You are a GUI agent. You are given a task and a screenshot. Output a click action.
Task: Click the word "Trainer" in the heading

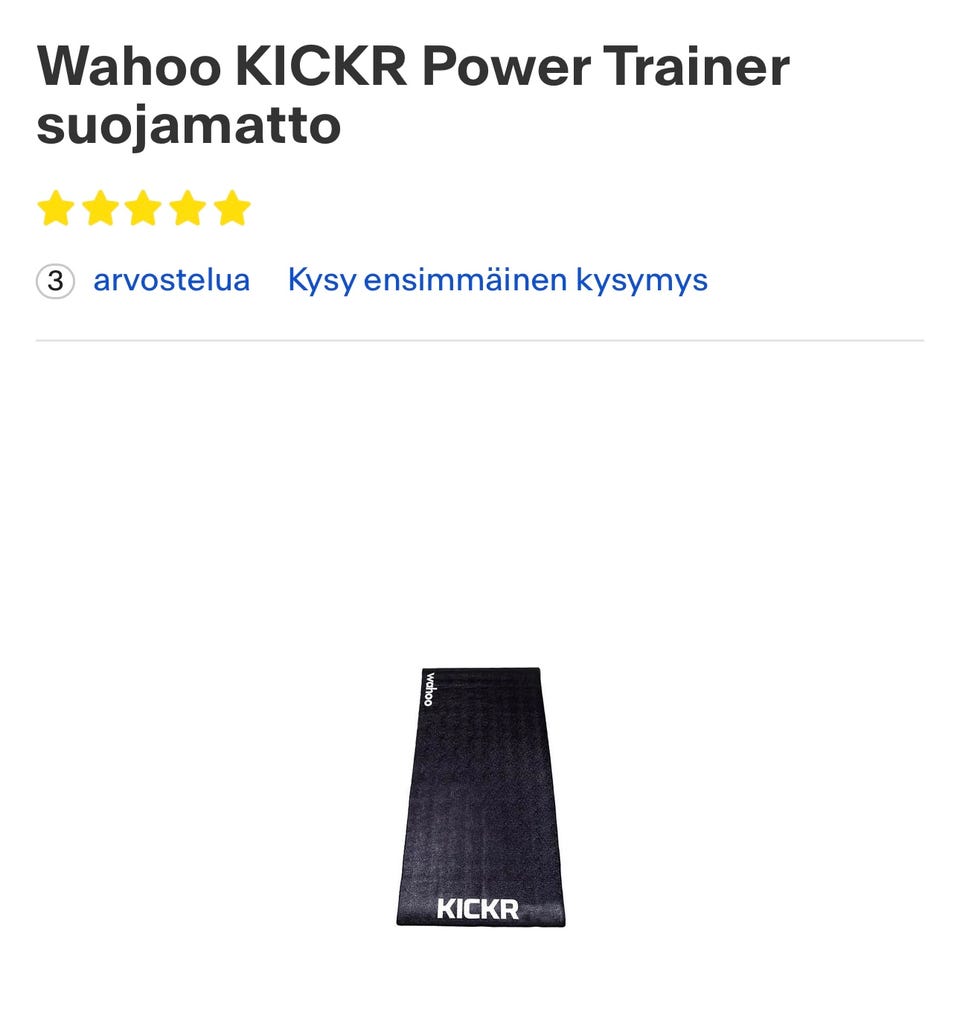tap(696, 66)
